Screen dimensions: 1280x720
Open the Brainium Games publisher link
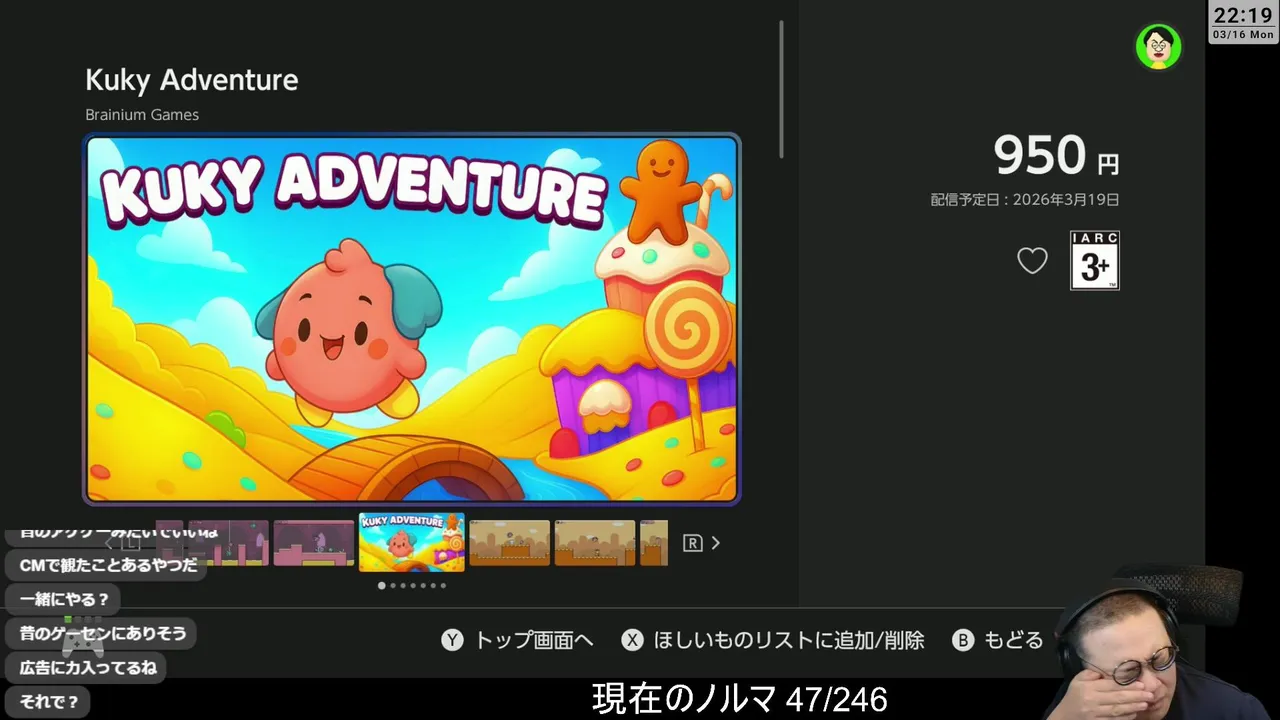[x=142, y=115]
